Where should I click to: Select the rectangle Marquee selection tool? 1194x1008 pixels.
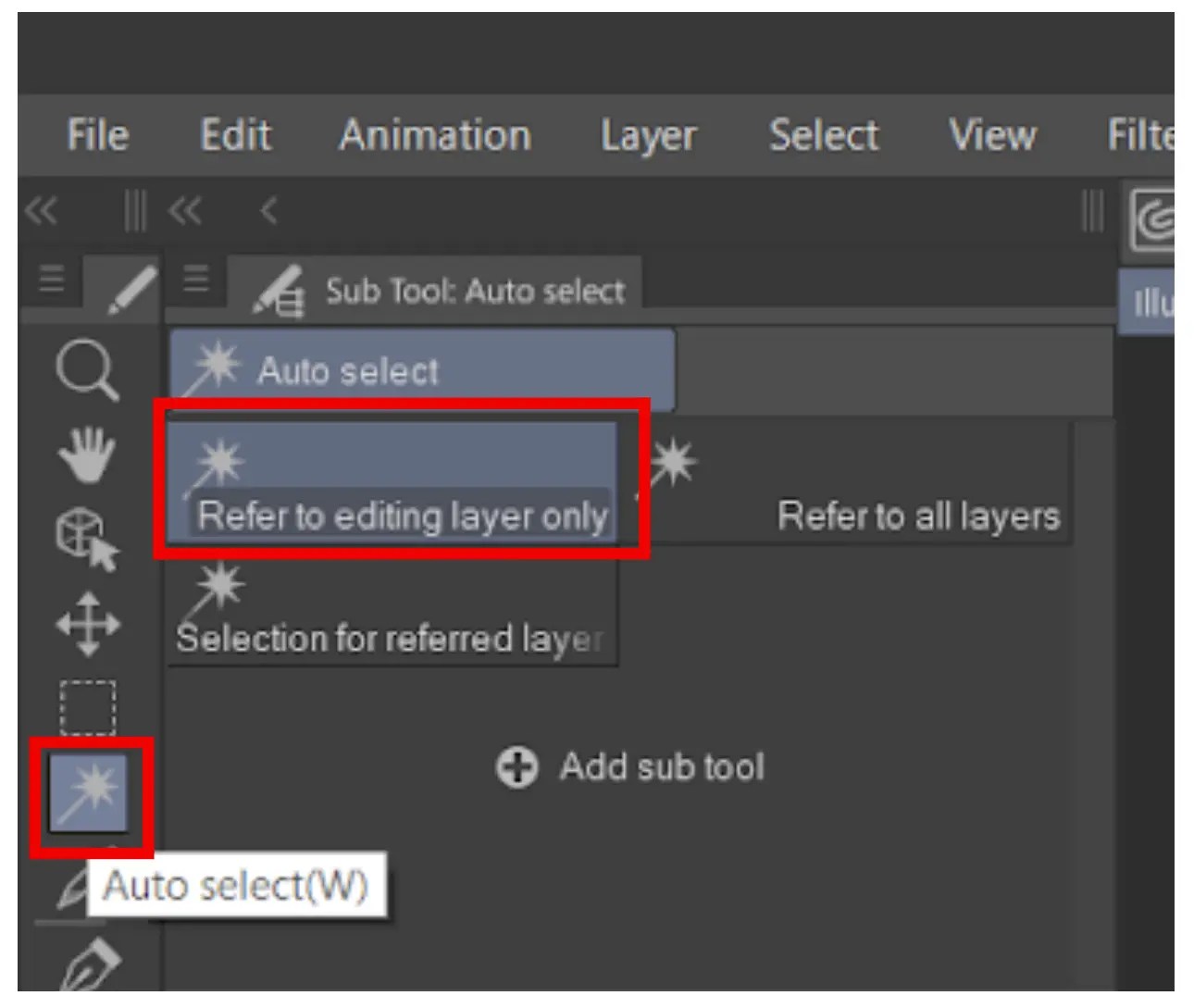[88, 706]
